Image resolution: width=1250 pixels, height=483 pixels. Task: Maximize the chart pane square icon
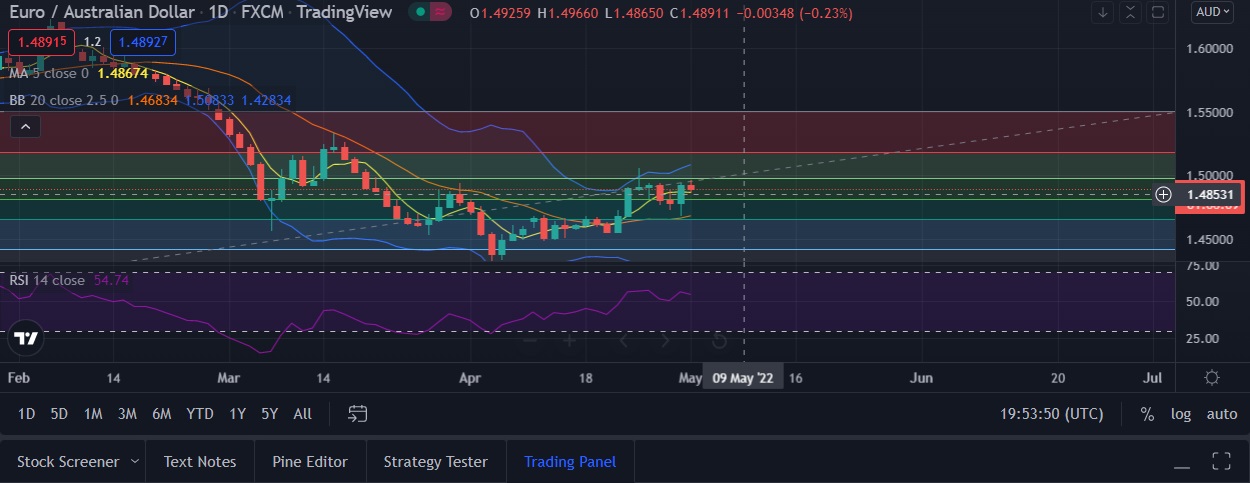[x=1158, y=13]
